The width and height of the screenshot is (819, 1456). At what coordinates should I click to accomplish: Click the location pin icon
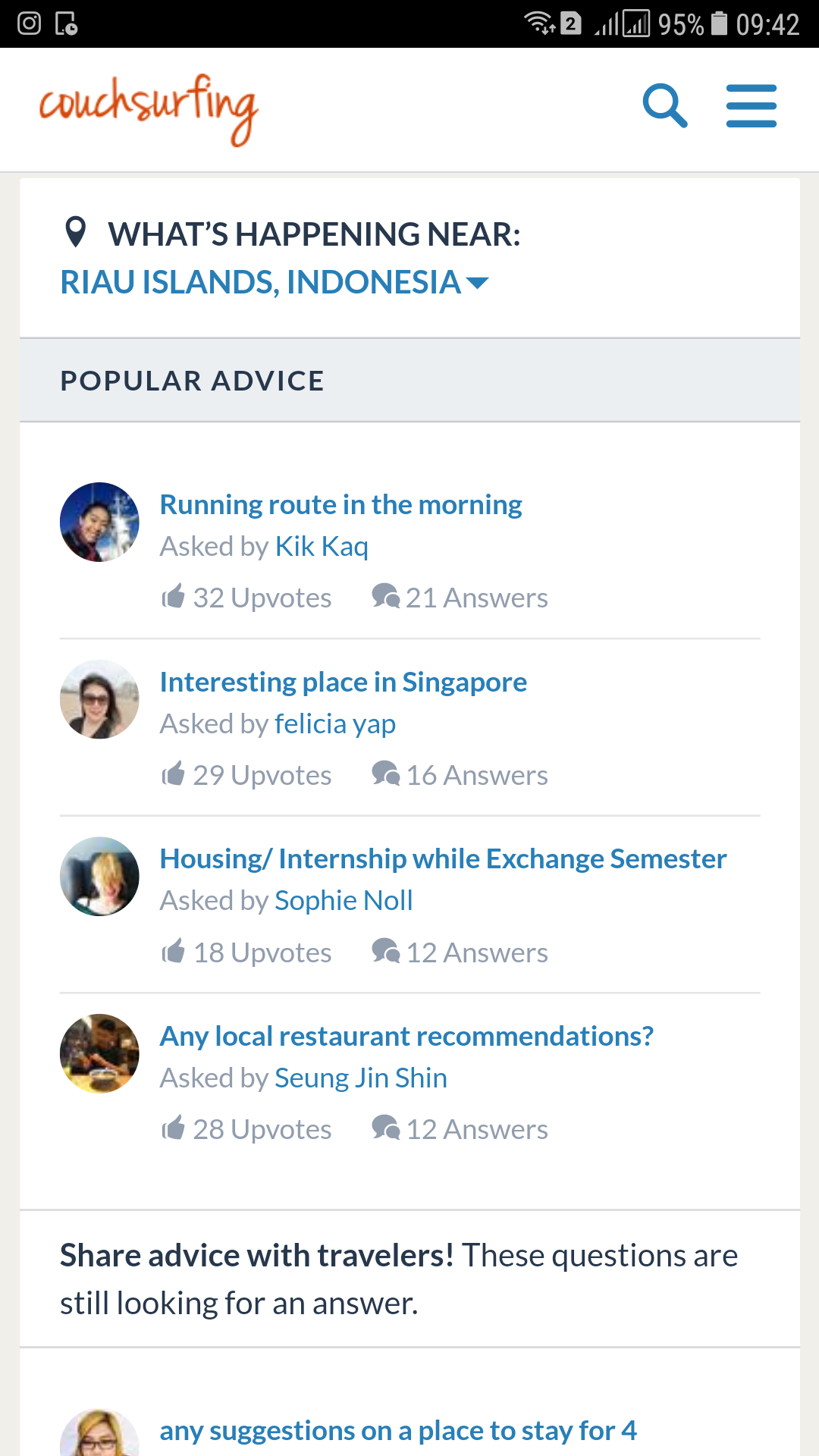pyautogui.click(x=76, y=232)
